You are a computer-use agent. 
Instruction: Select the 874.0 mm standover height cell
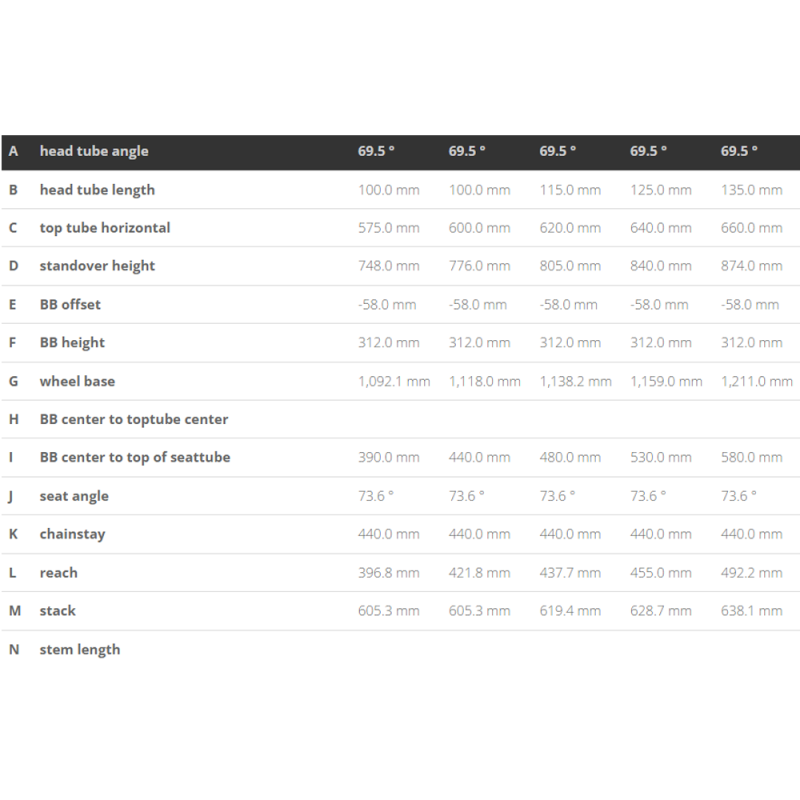pyautogui.click(x=751, y=266)
